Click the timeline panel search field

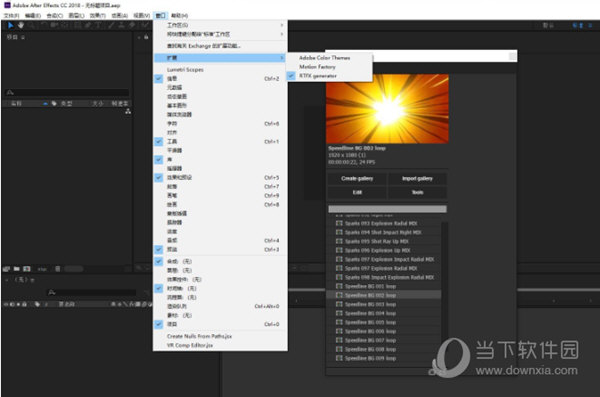(x=91, y=292)
